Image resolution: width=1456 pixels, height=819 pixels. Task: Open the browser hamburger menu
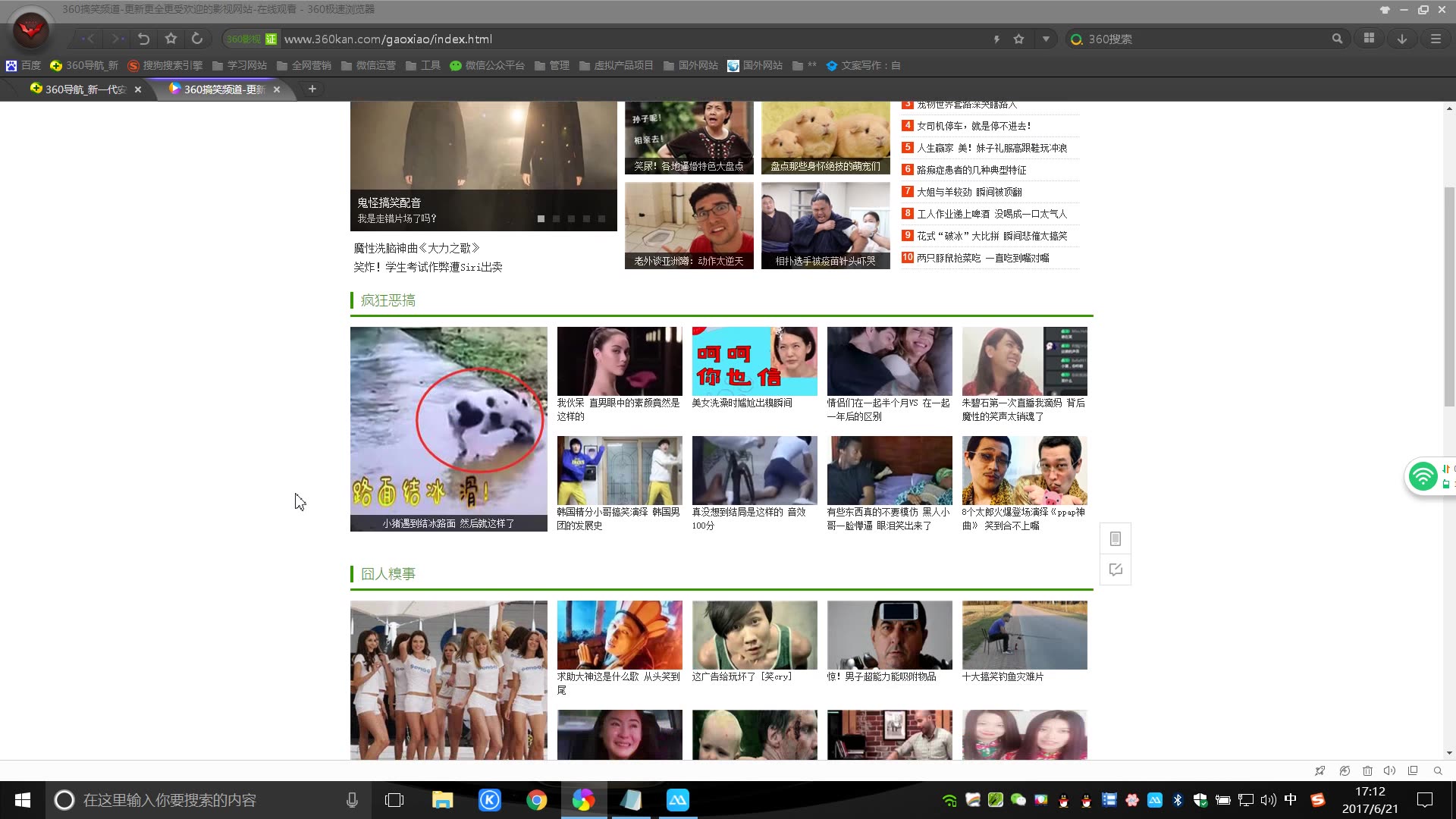[1436, 38]
